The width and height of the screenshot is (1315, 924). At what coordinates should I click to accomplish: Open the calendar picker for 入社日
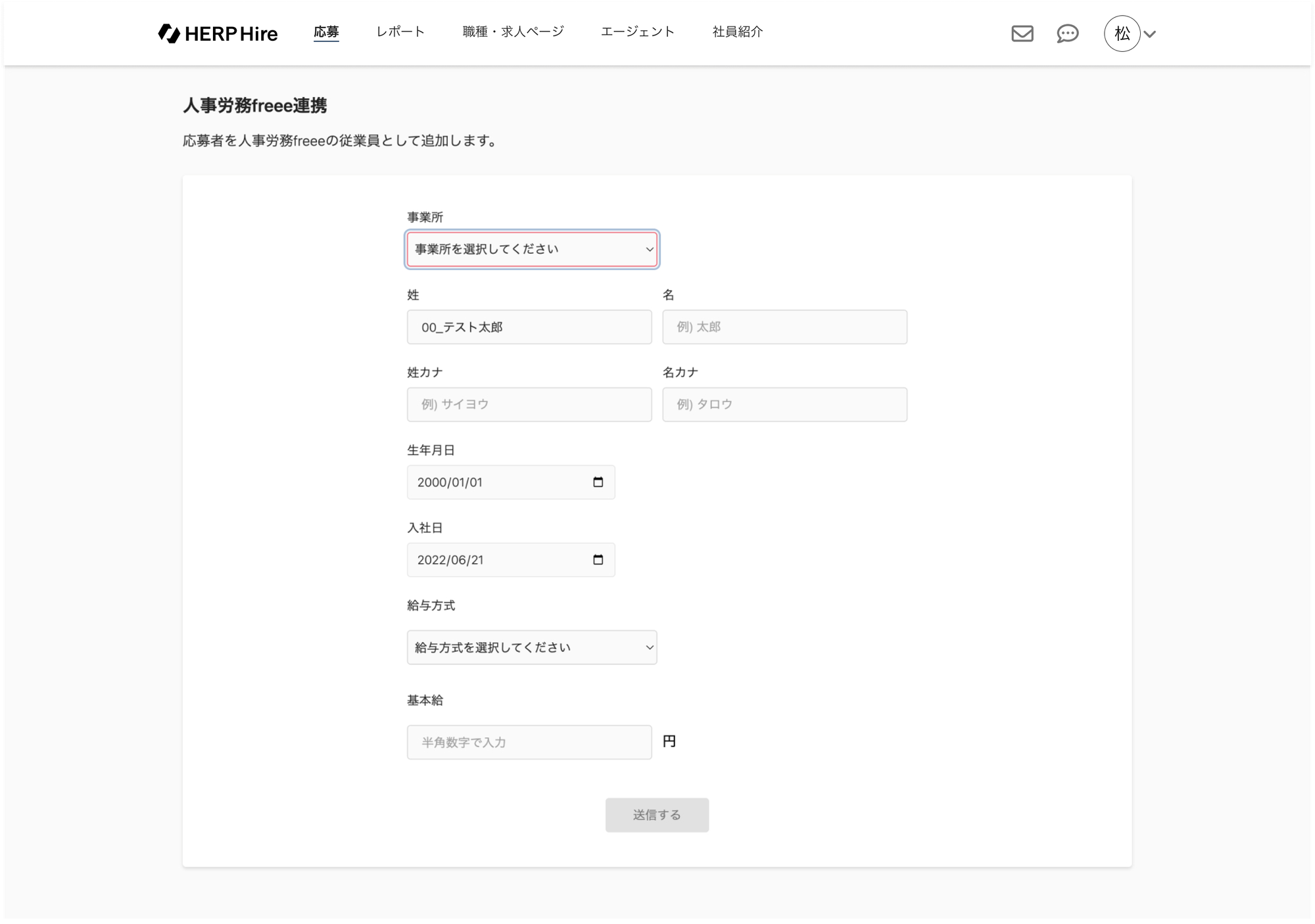tap(598, 560)
